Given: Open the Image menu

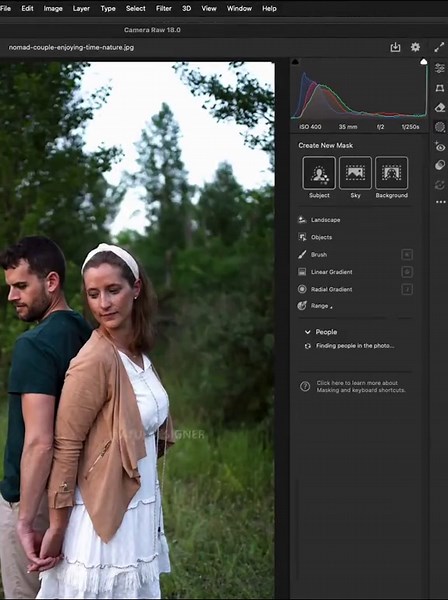Looking at the screenshot, I should click(x=53, y=8).
